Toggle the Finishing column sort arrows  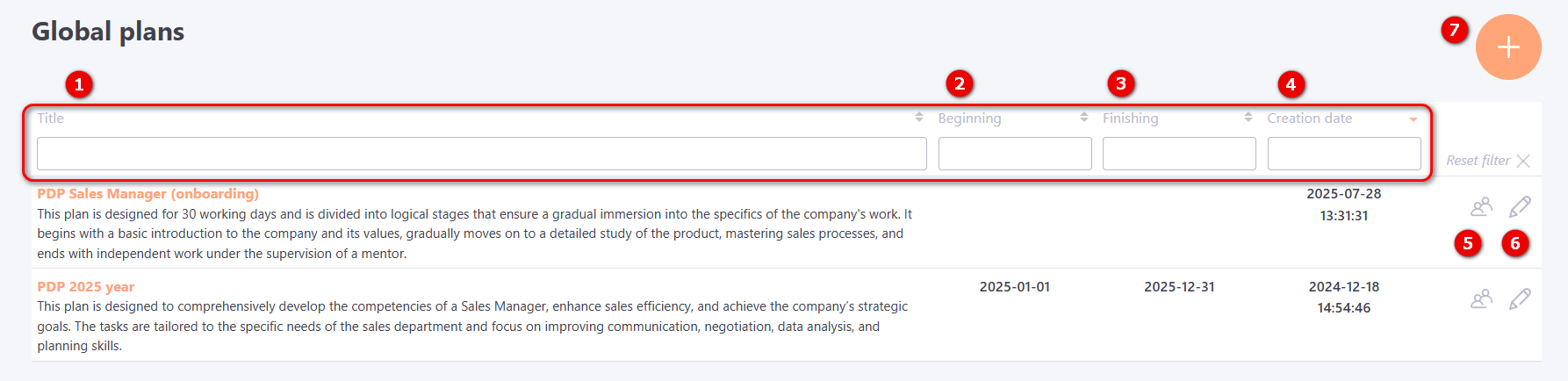pyautogui.click(x=1248, y=118)
